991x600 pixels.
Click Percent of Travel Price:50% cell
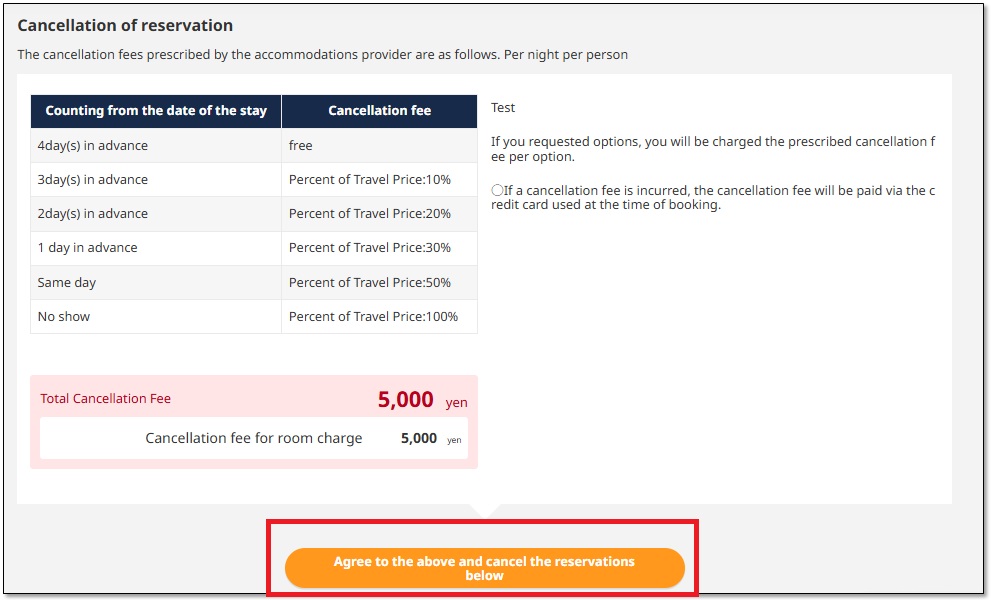[x=370, y=283]
